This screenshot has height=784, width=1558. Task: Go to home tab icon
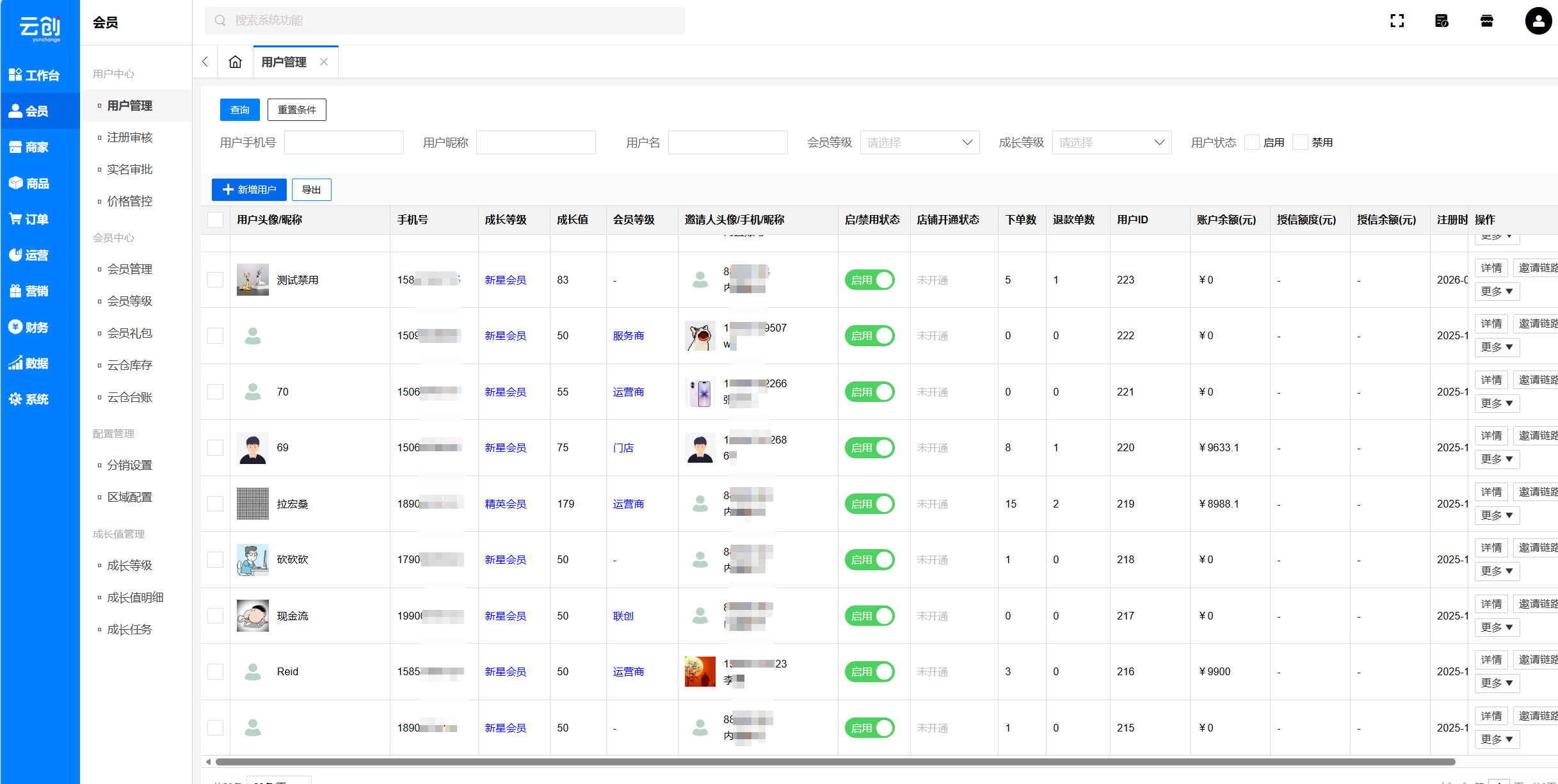[235, 62]
